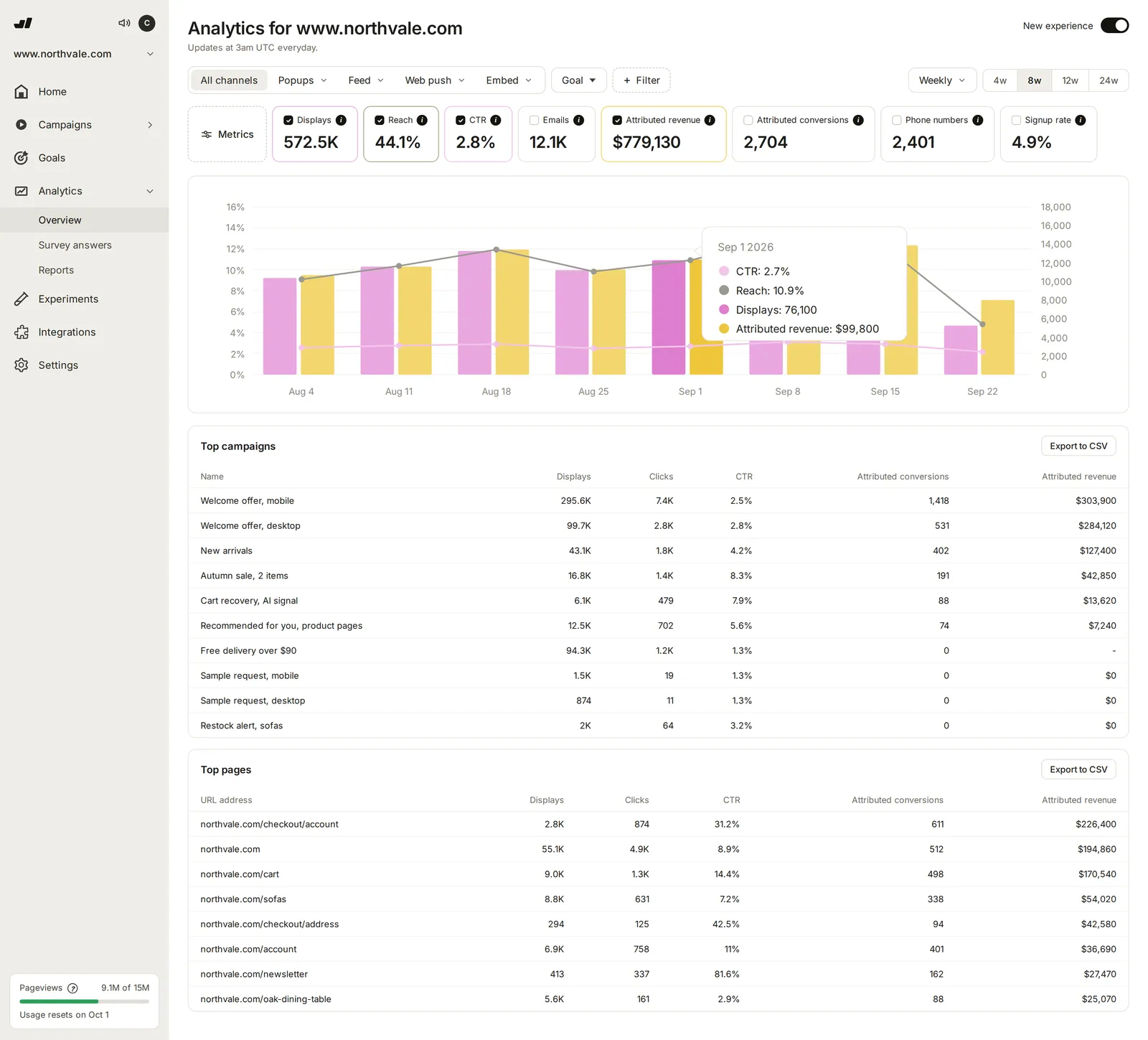Check the Signup rate checkbox
Image resolution: width=1148 pixels, height=1040 pixels.
1016,120
